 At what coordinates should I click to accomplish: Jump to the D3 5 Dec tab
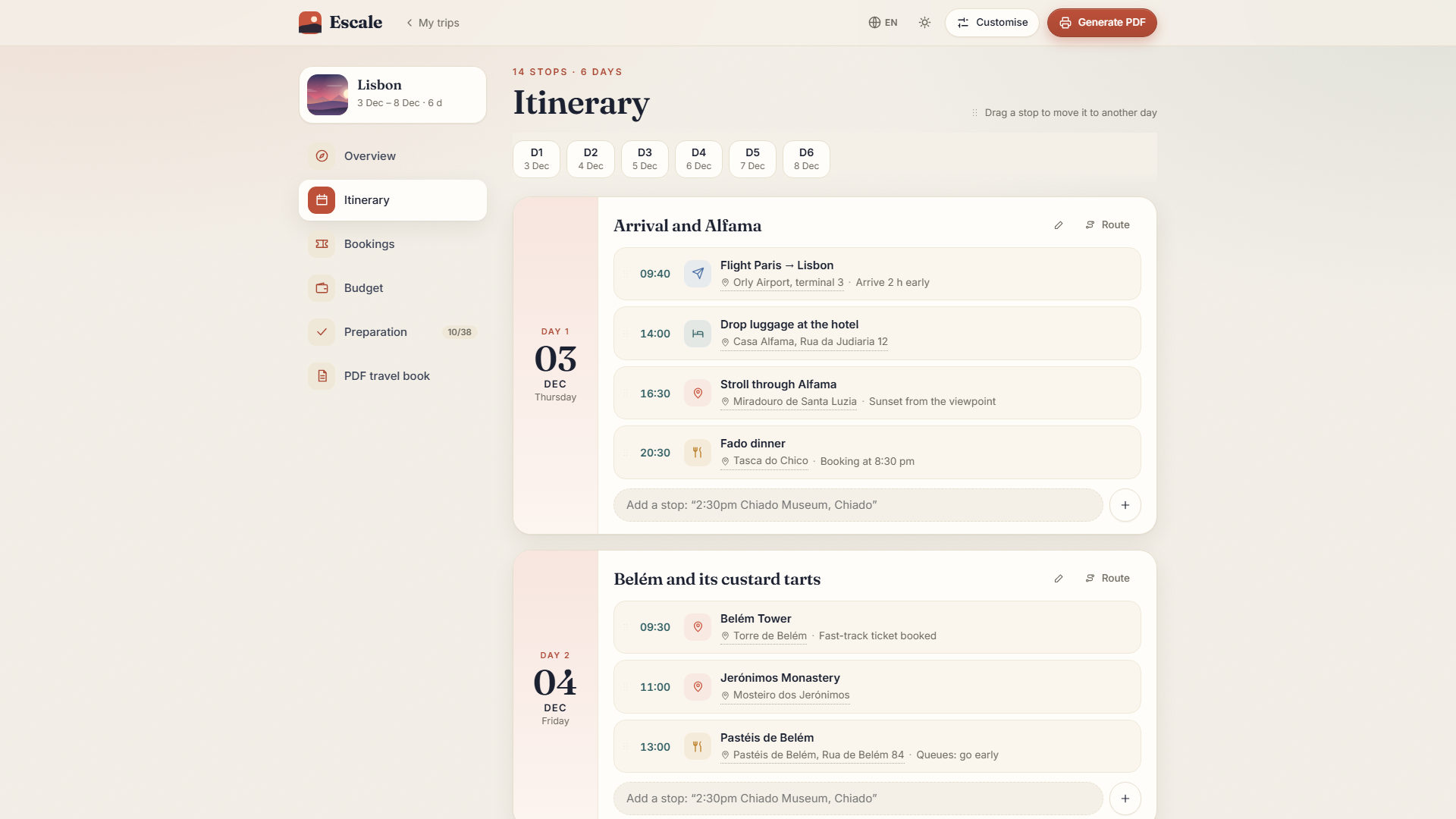[x=645, y=159]
